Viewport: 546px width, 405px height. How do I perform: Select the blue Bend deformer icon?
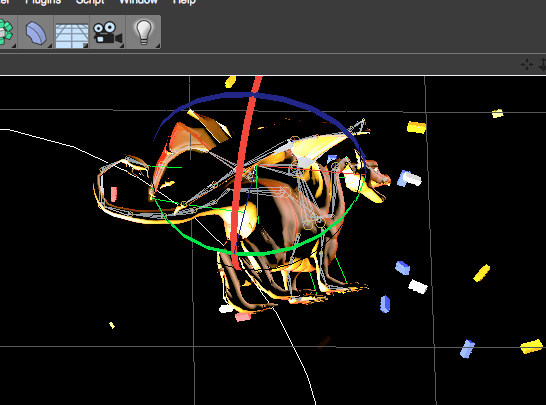[36, 32]
